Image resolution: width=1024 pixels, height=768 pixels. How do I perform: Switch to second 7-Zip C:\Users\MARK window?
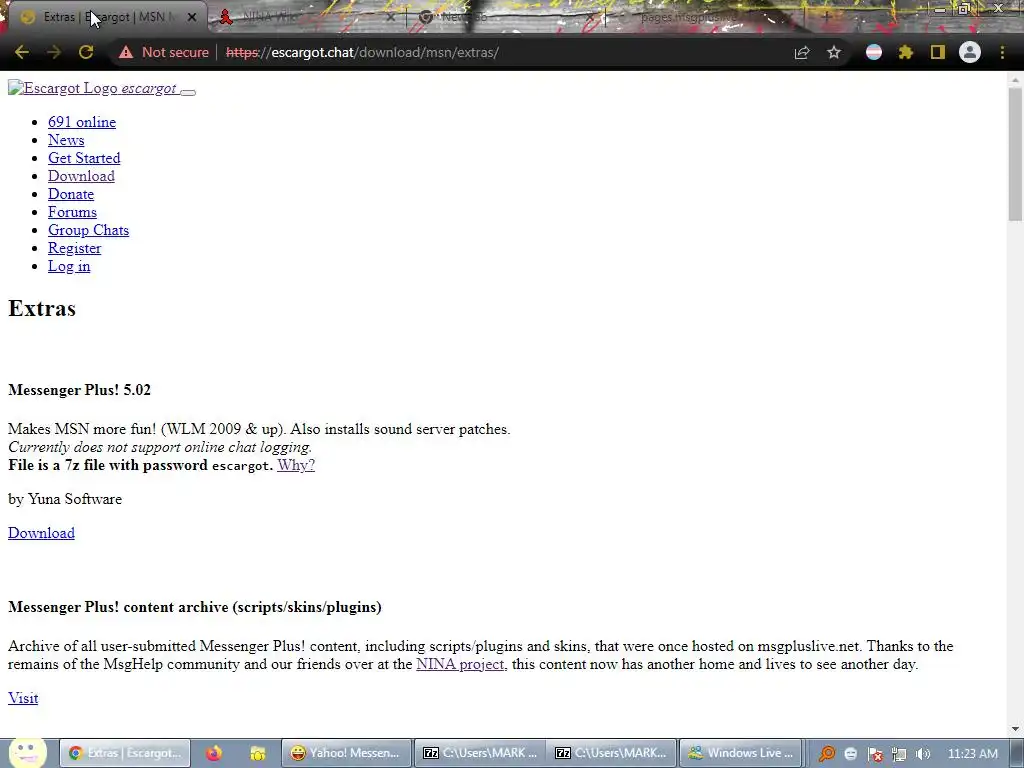(612, 753)
